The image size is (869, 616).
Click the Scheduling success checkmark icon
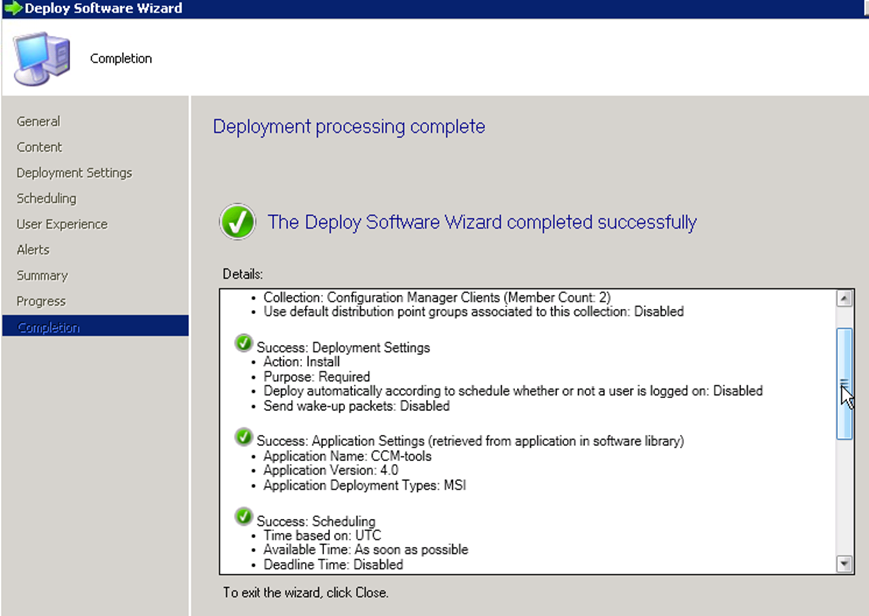tap(243, 516)
